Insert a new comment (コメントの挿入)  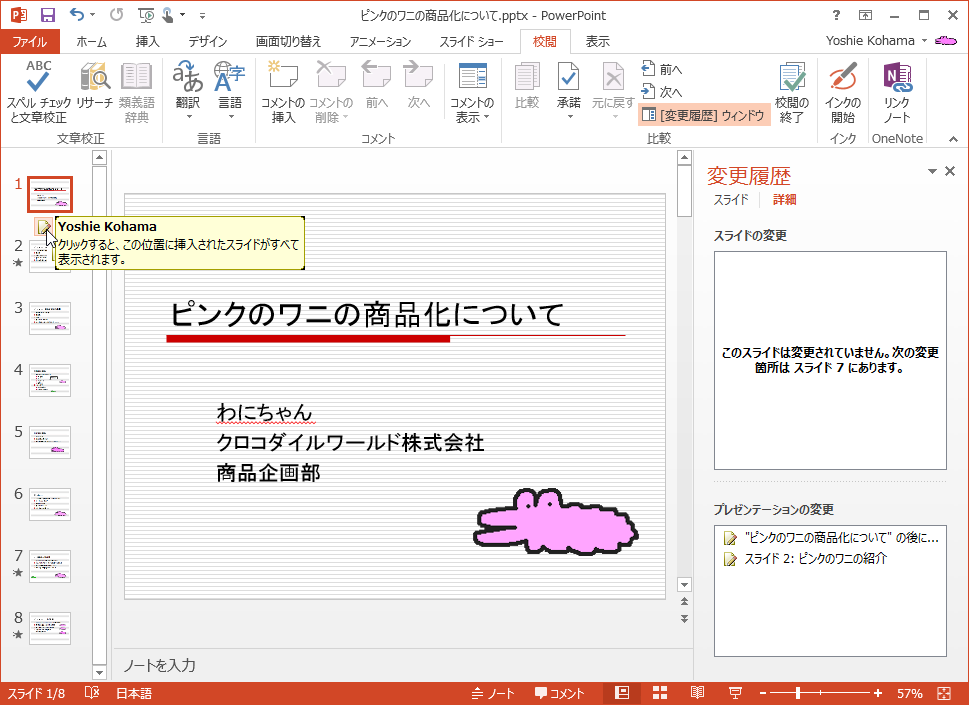282,78
